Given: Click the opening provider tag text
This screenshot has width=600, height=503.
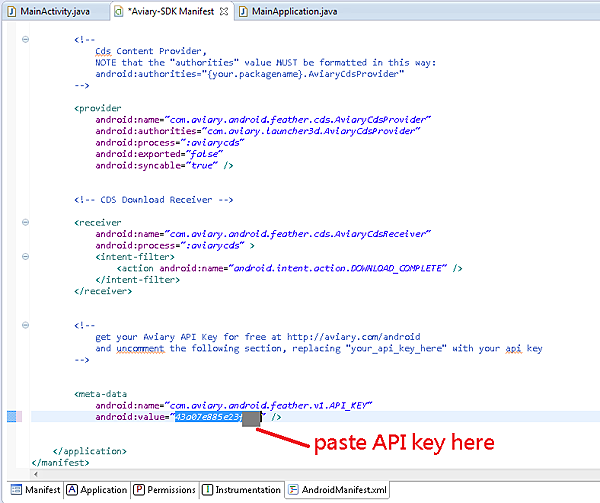Looking at the screenshot, I should click(98, 108).
